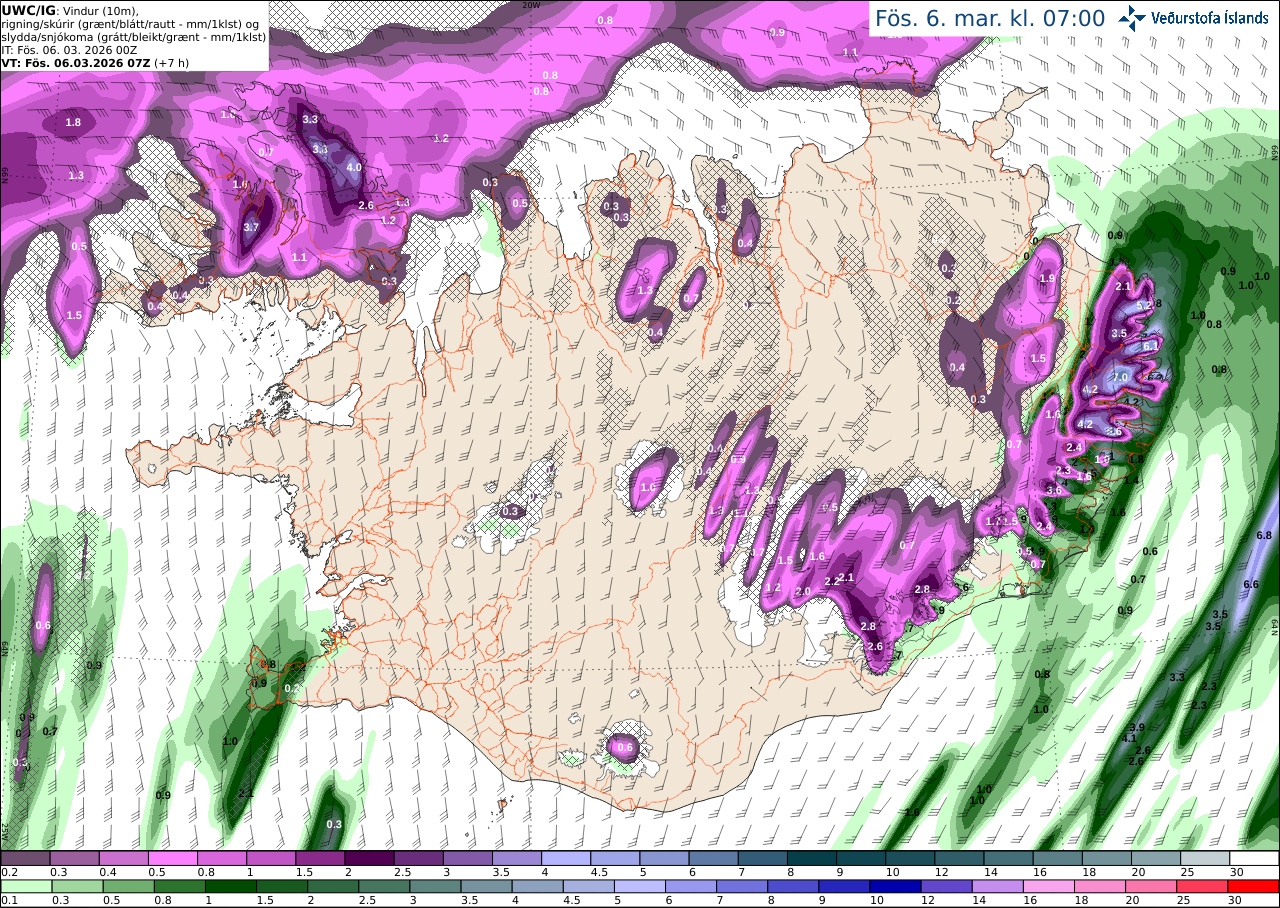The image size is (1280, 908).
Task: Click the Veðurstofa Íslands name text
Action: coord(1210,17)
